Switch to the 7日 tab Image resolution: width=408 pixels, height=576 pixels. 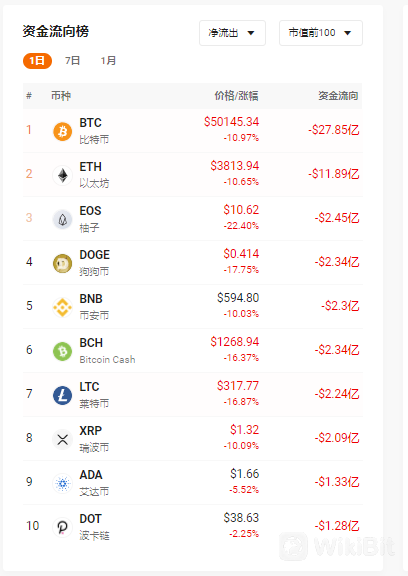coord(72,61)
